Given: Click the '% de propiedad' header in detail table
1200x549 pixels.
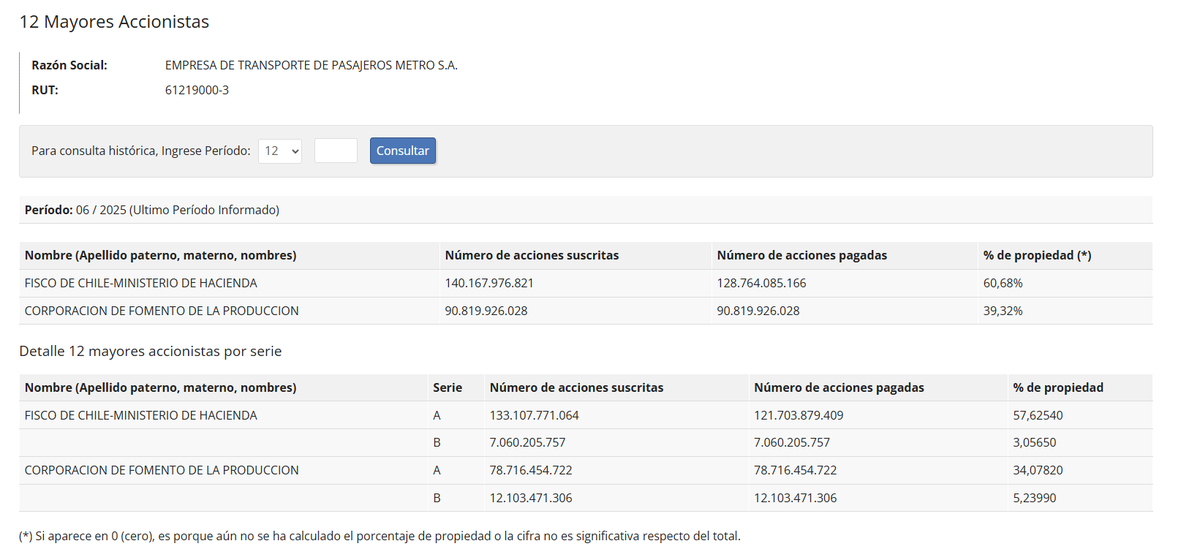Looking at the screenshot, I should click(1058, 387).
